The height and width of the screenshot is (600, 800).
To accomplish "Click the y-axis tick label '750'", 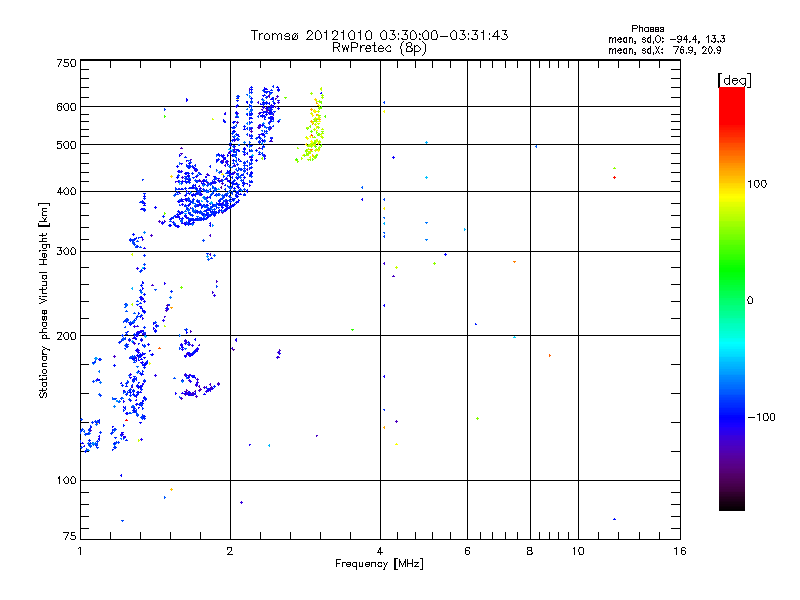I will click(x=67, y=63).
